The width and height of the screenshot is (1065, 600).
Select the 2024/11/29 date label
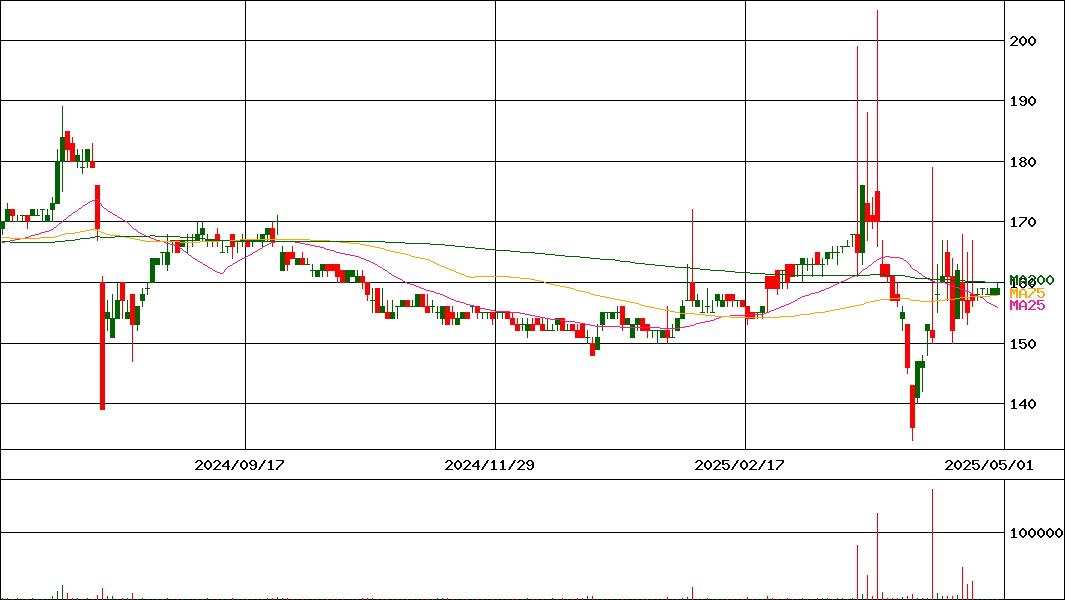click(489, 465)
